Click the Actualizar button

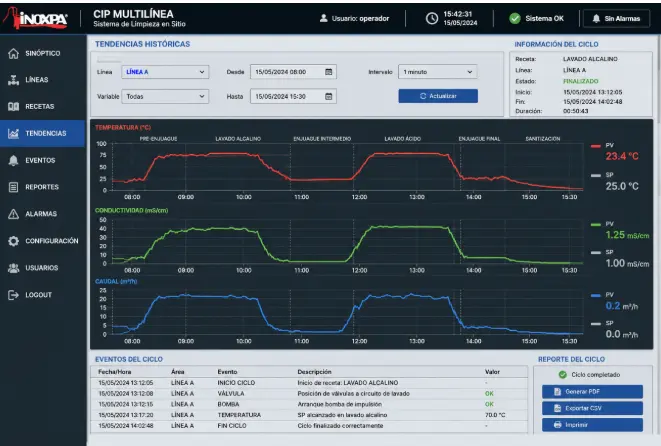[x=438, y=96]
